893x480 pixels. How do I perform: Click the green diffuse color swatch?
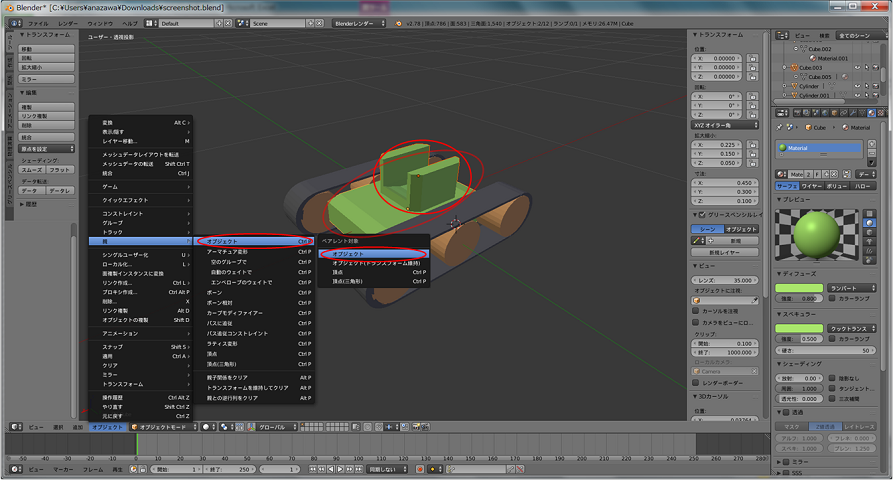pos(800,288)
